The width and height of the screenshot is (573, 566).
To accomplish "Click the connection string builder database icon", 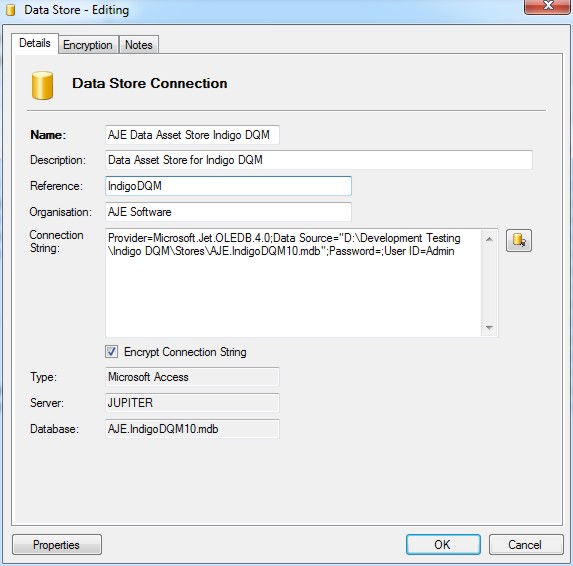I will (x=519, y=240).
